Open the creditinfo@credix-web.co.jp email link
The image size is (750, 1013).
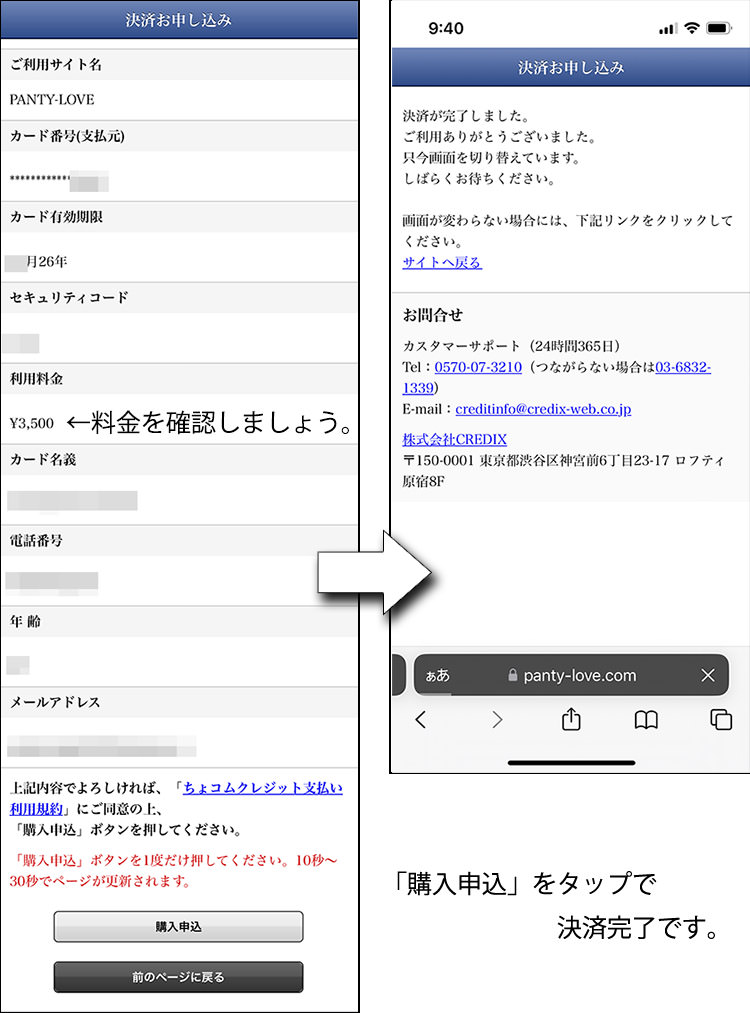tap(543, 409)
